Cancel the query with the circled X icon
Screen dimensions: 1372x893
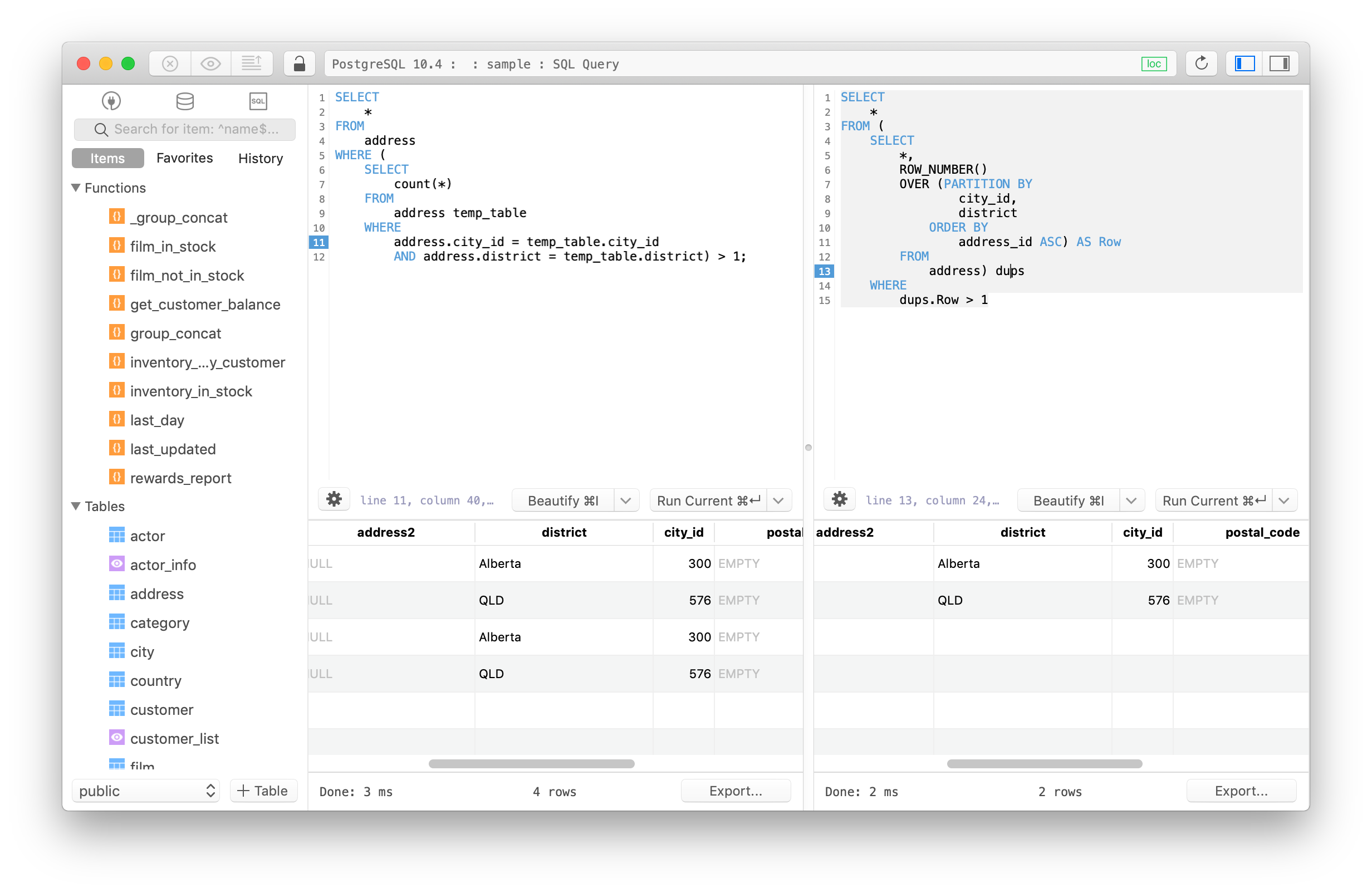point(169,63)
